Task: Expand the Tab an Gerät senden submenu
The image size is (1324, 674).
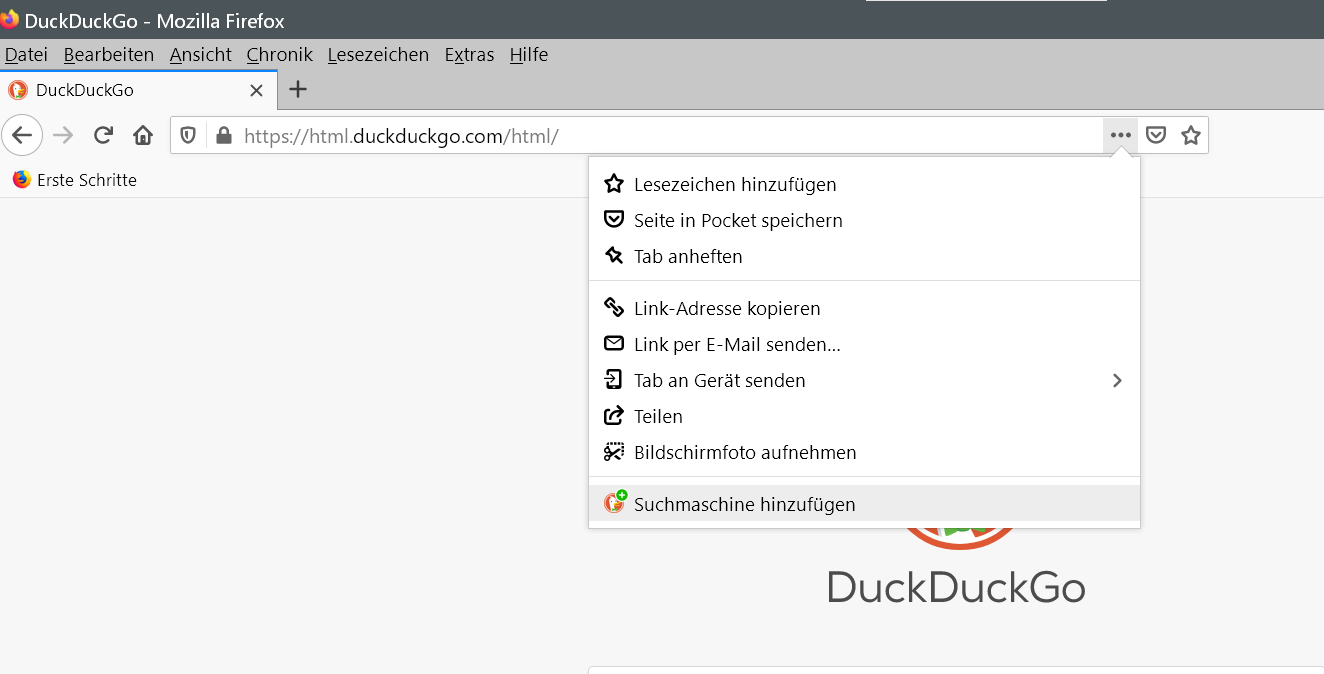Action: tap(1117, 380)
